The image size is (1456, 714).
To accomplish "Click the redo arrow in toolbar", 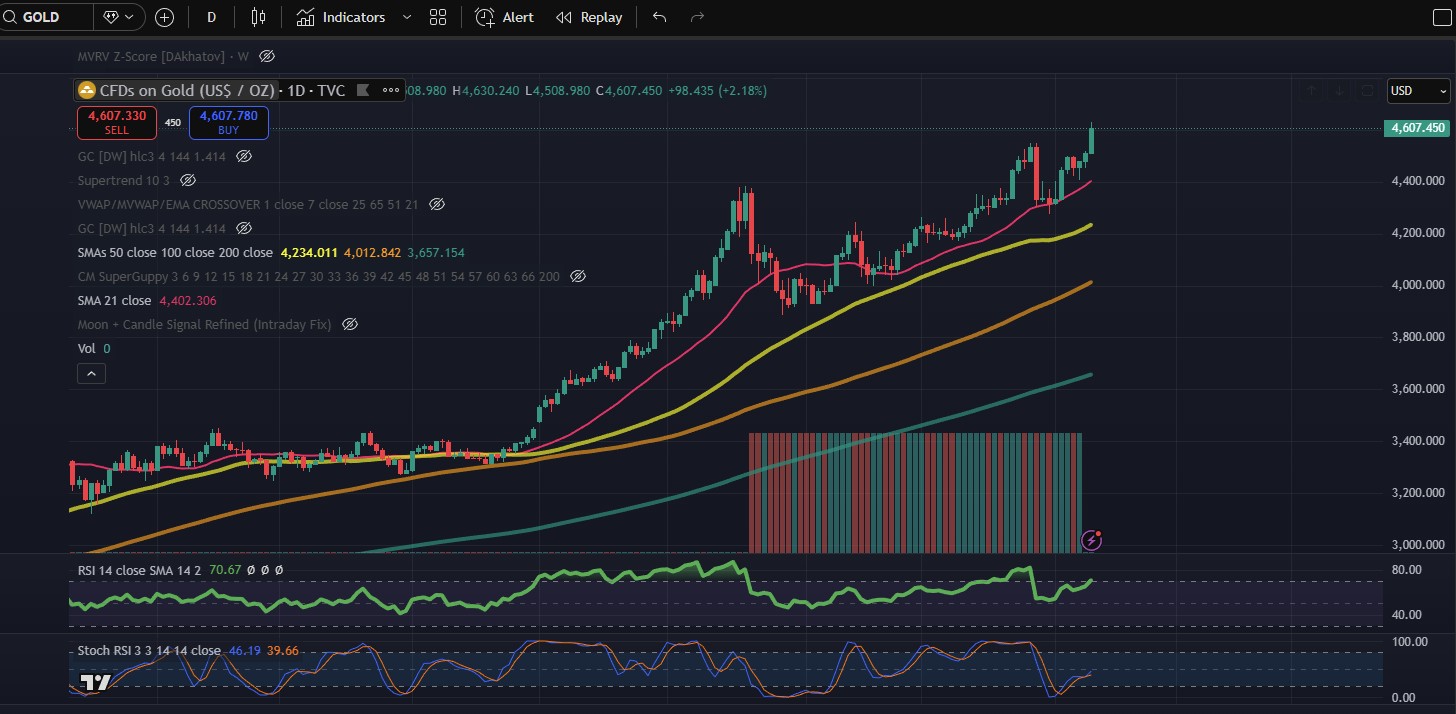I will [x=698, y=17].
